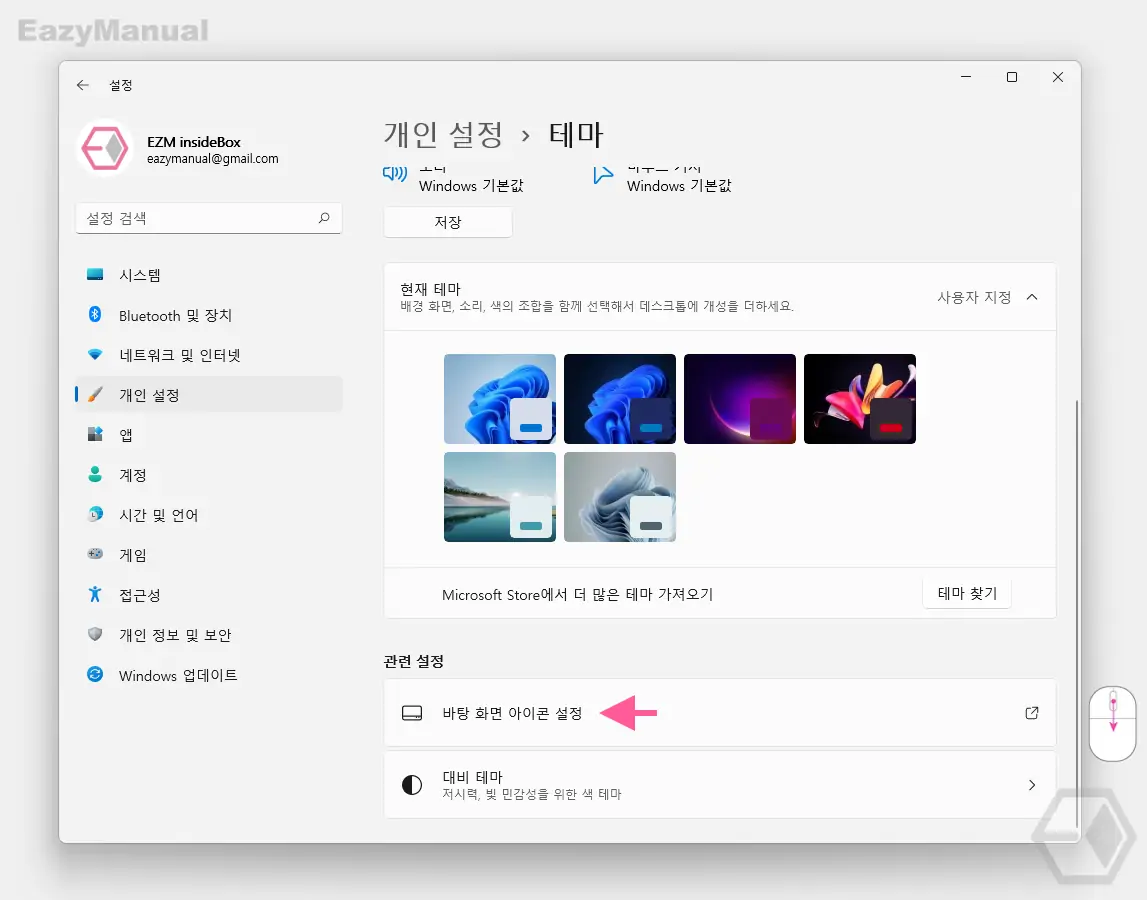Maximize the Settings window
This screenshot has width=1147, height=900.
coord(1012,77)
